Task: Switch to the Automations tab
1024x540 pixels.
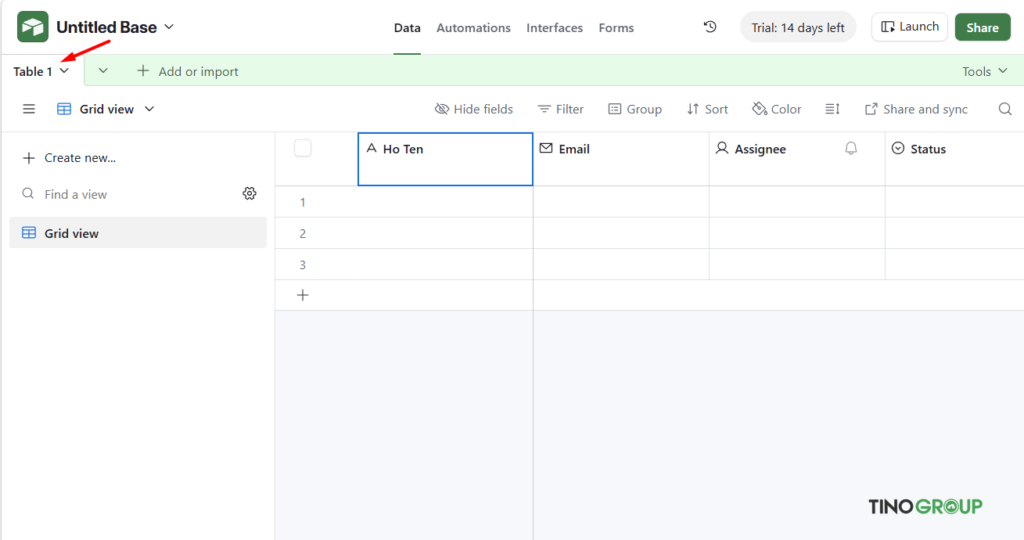Action: click(473, 28)
